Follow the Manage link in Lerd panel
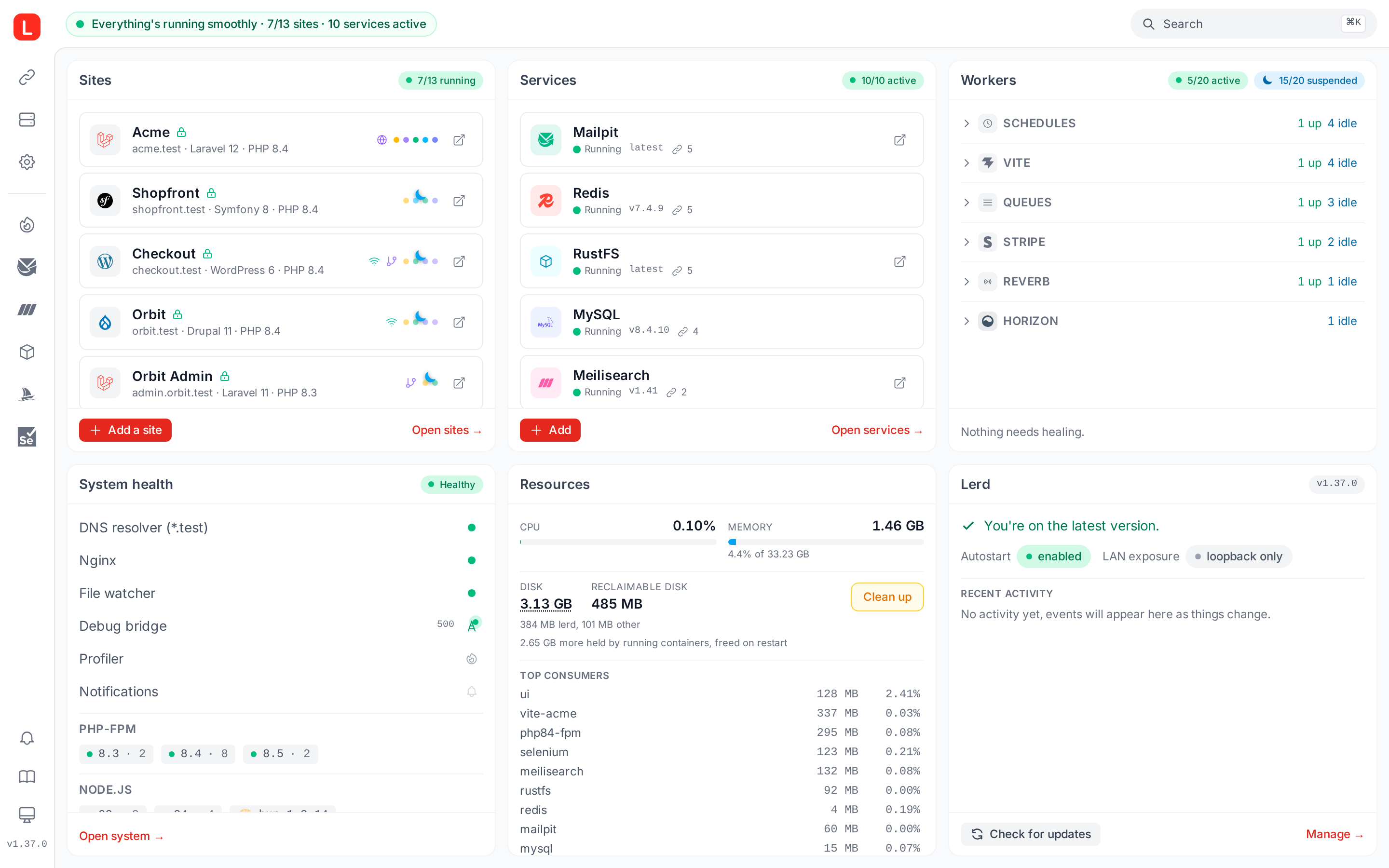1389x868 pixels. tap(1335, 834)
